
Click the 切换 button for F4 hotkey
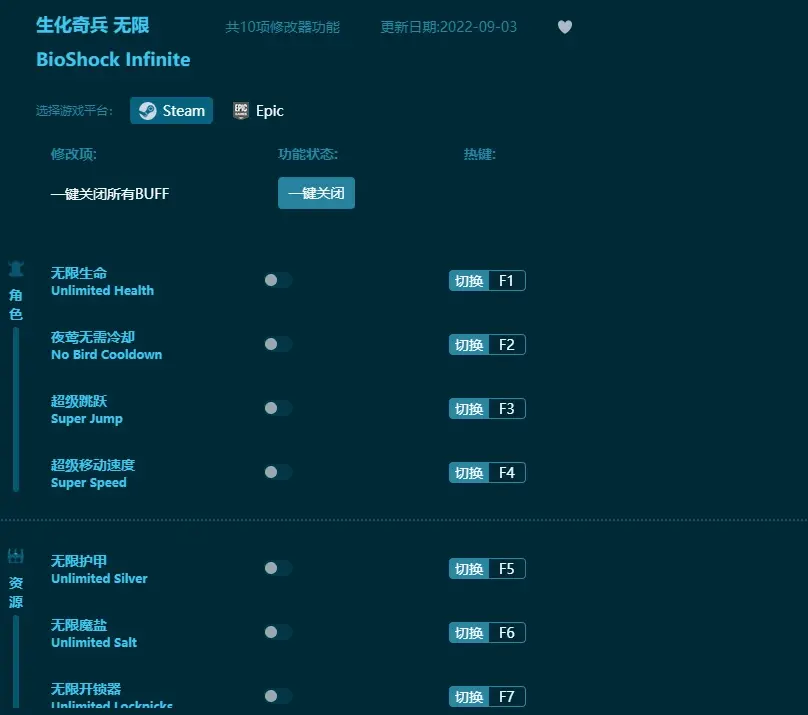coord(469,473)
